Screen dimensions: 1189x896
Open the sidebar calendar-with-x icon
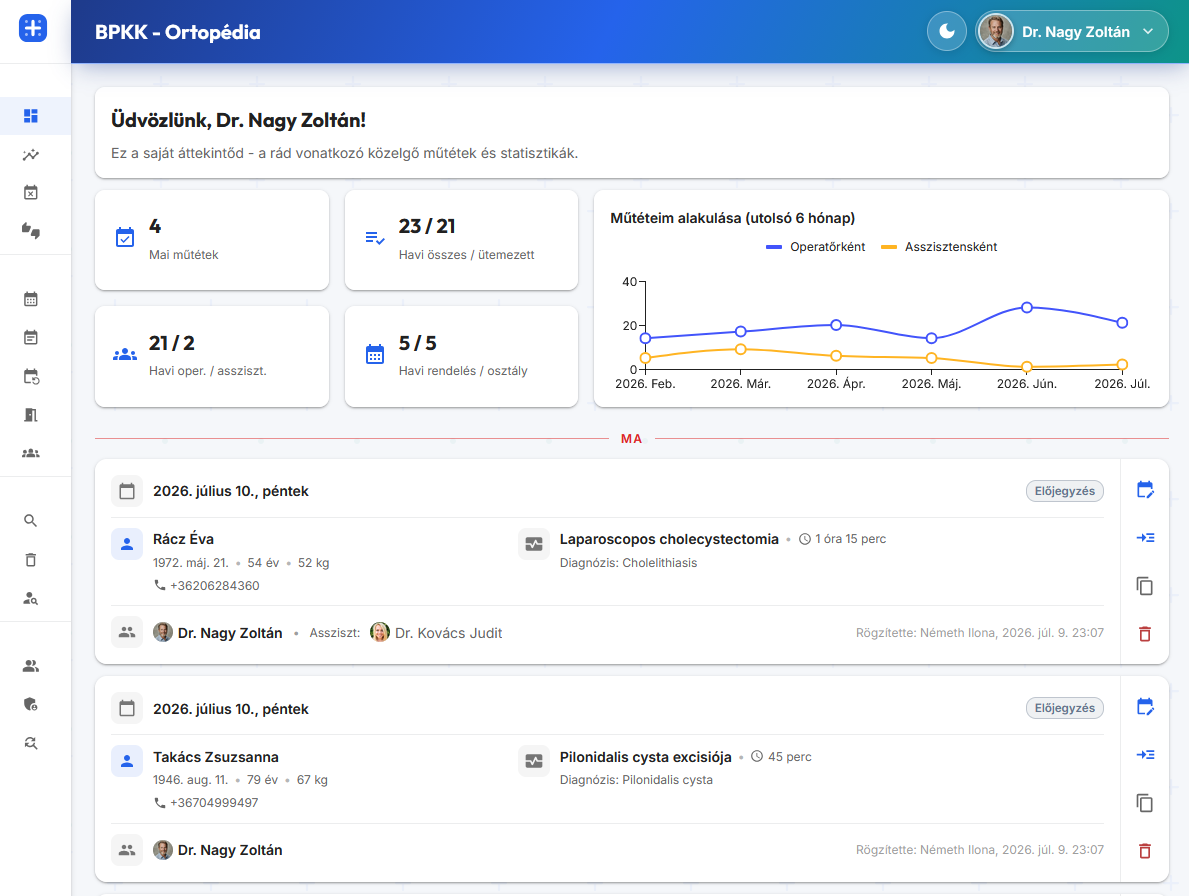pyautogui.click(x=30, y=193)
